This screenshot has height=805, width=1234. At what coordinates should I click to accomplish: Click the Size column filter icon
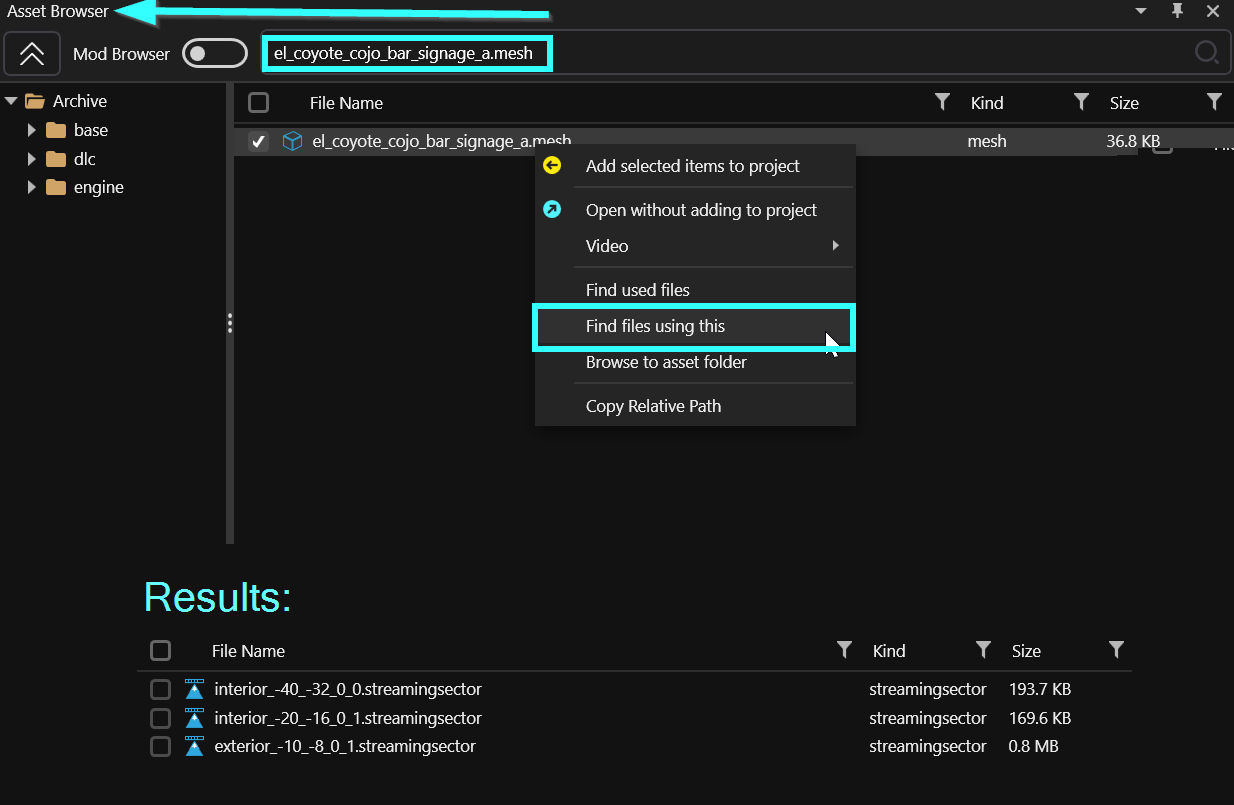[x=1213, y=102]
